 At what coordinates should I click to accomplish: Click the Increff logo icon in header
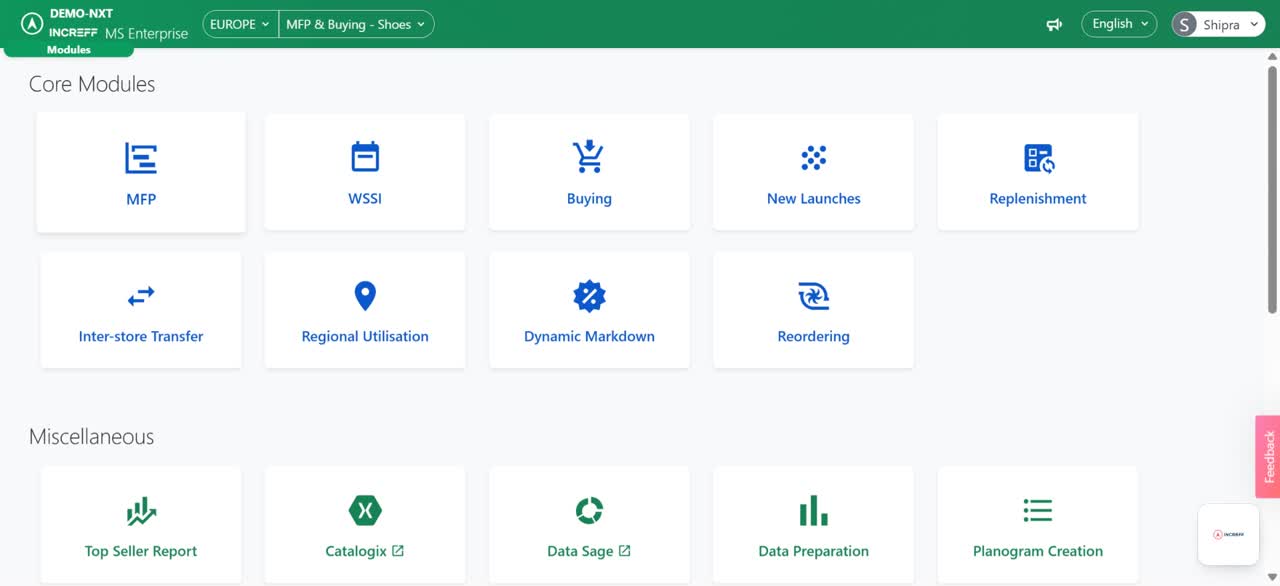point(32,23)
